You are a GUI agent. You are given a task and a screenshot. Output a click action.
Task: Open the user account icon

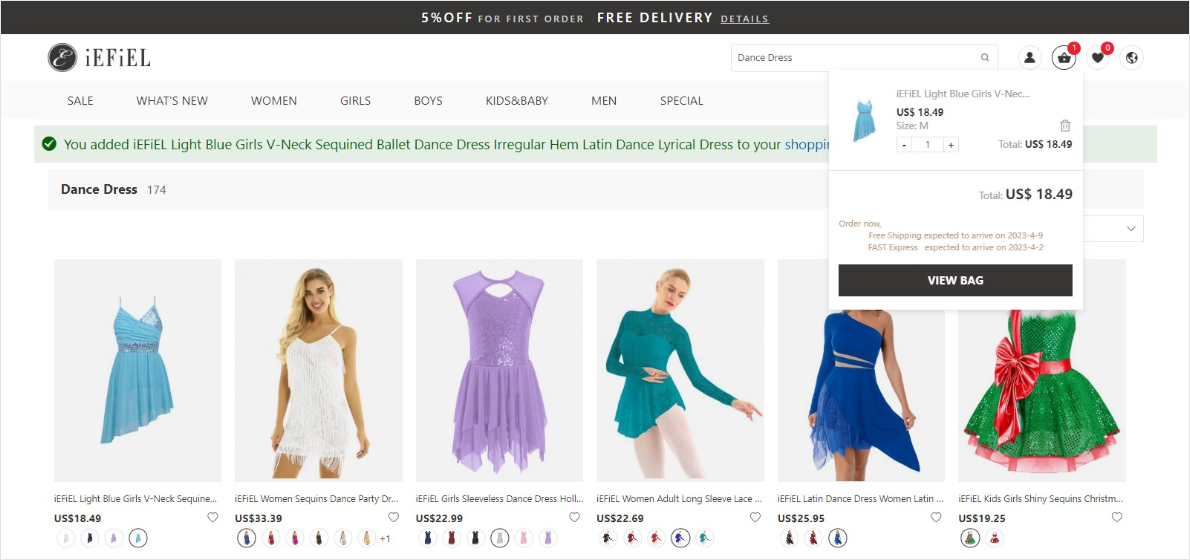(1030, 57)
